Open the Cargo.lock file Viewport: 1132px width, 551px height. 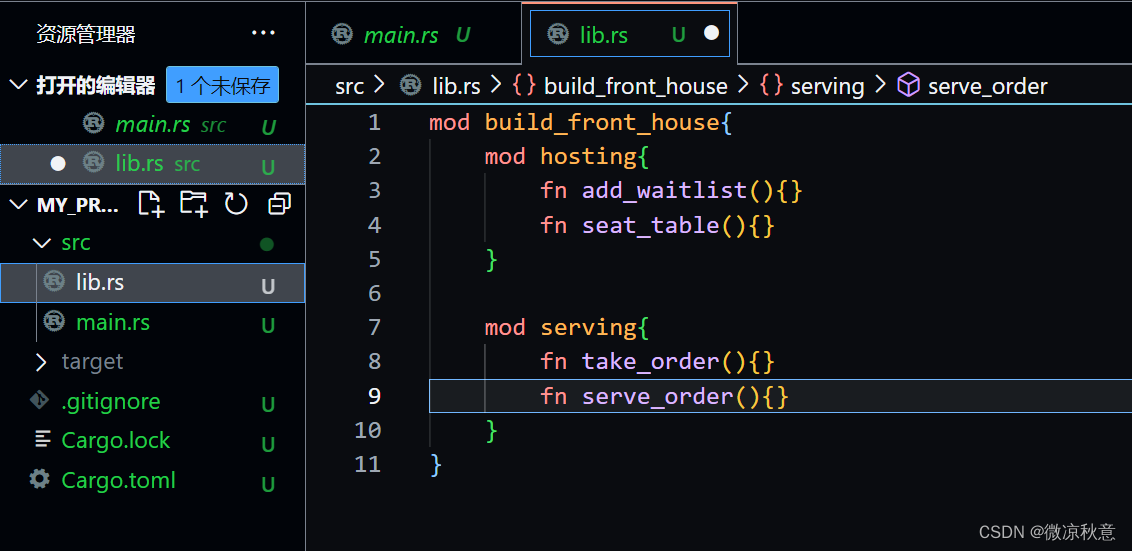click(152, 440)
